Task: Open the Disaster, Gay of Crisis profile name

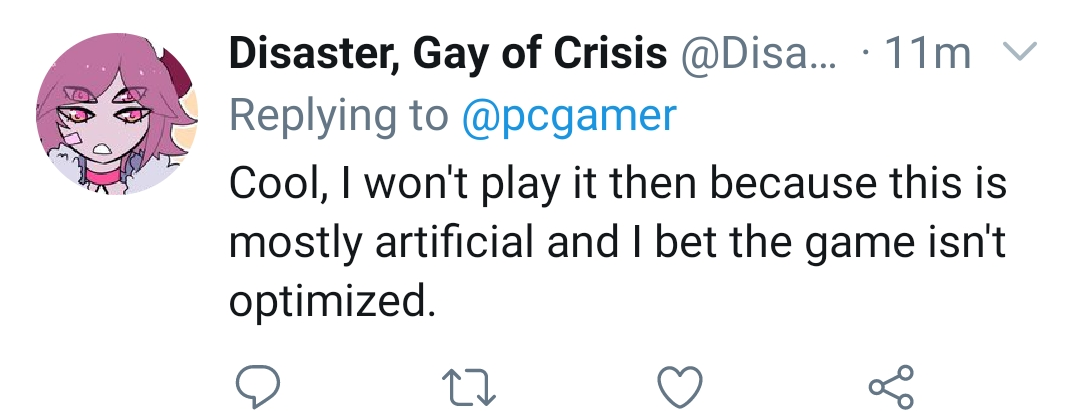Action: 448,56
